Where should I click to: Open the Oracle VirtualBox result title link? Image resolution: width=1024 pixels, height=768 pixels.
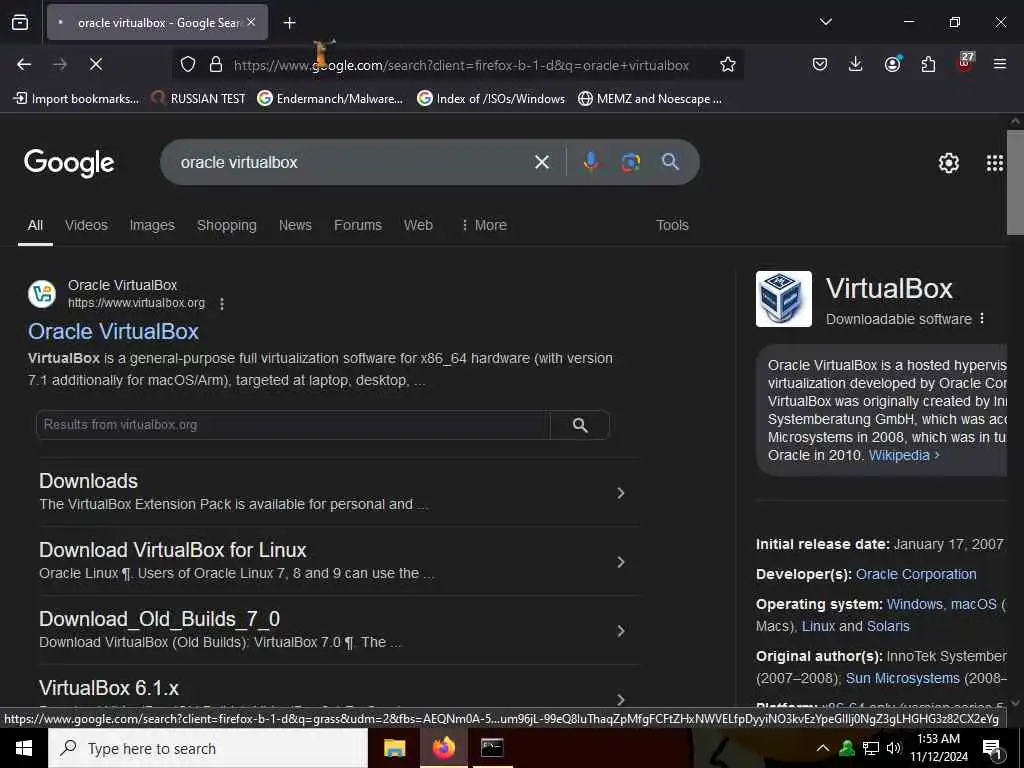tap(113, 331)
